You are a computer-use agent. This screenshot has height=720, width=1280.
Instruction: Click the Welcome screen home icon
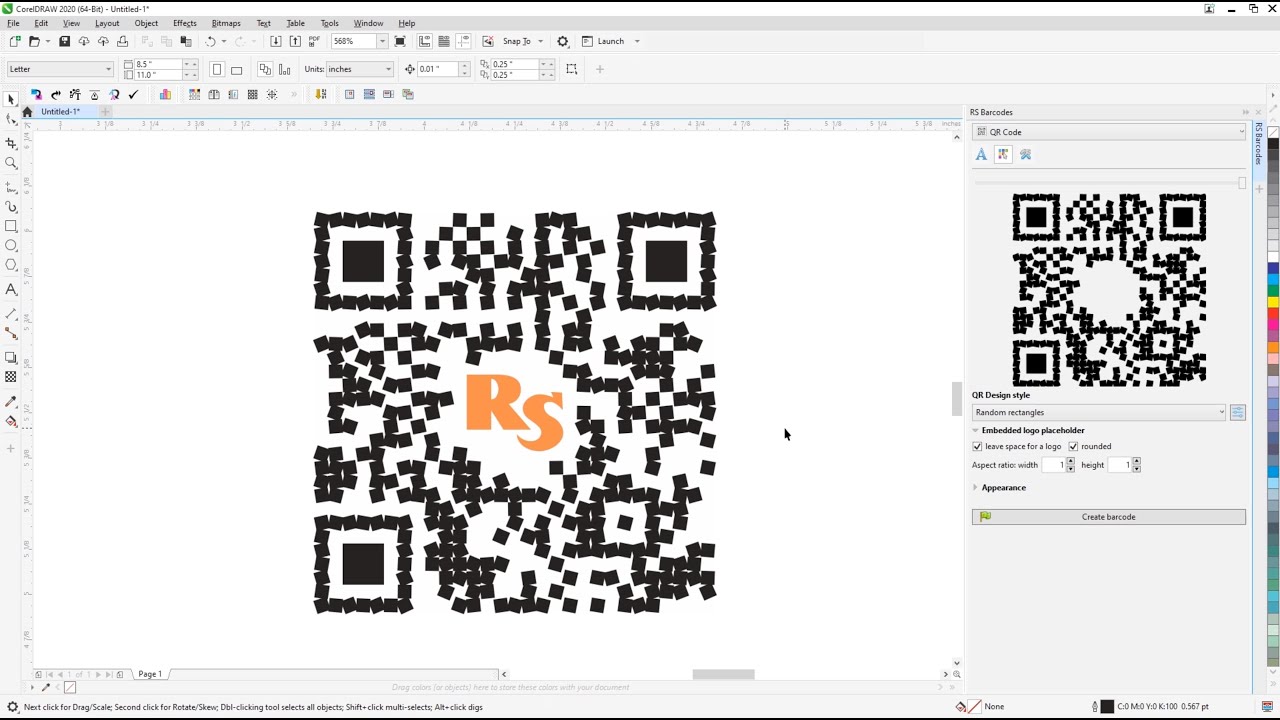(x=27, y=111)
